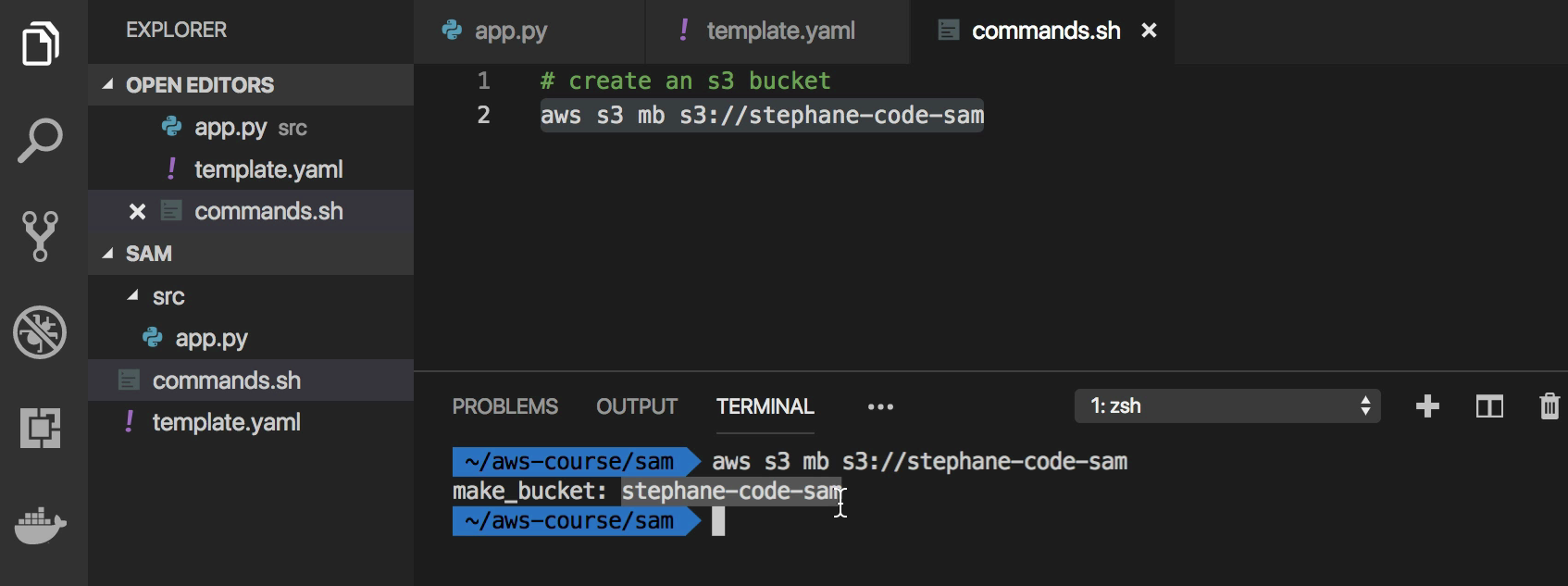The image size is (1568, 586).
Task: Click the Python icon on app.py tab
Action: click(x=452, y=31)
